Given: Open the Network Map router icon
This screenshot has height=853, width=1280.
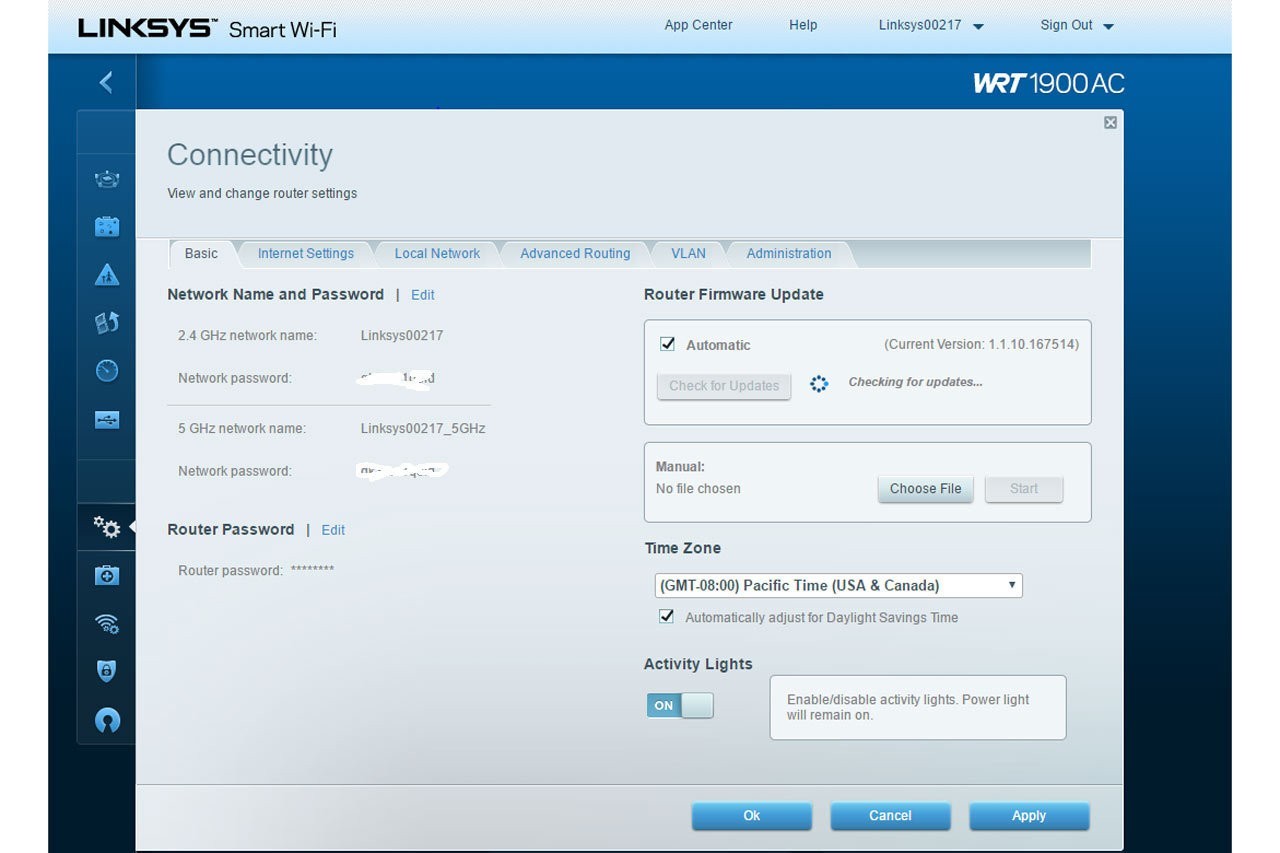Looking at the screenshot, I should pyautogui.click(x=107, y=180).
